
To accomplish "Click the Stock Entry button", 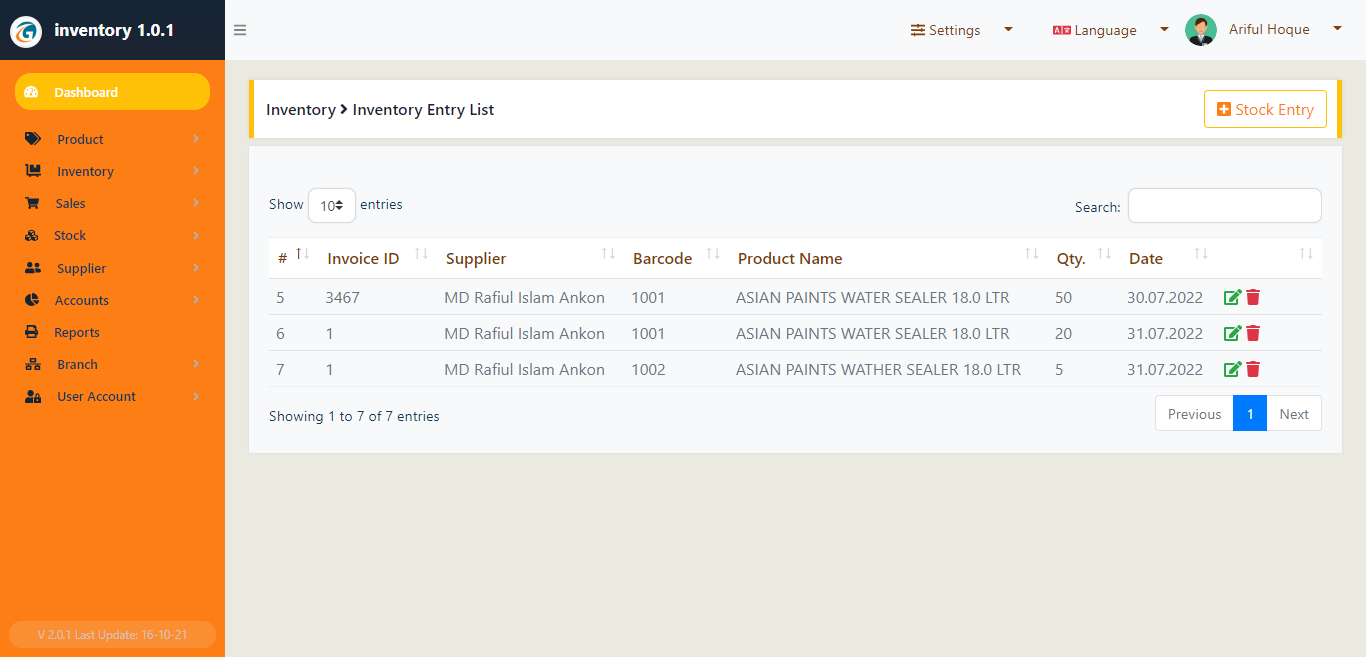I will [x=1265, y=109].
